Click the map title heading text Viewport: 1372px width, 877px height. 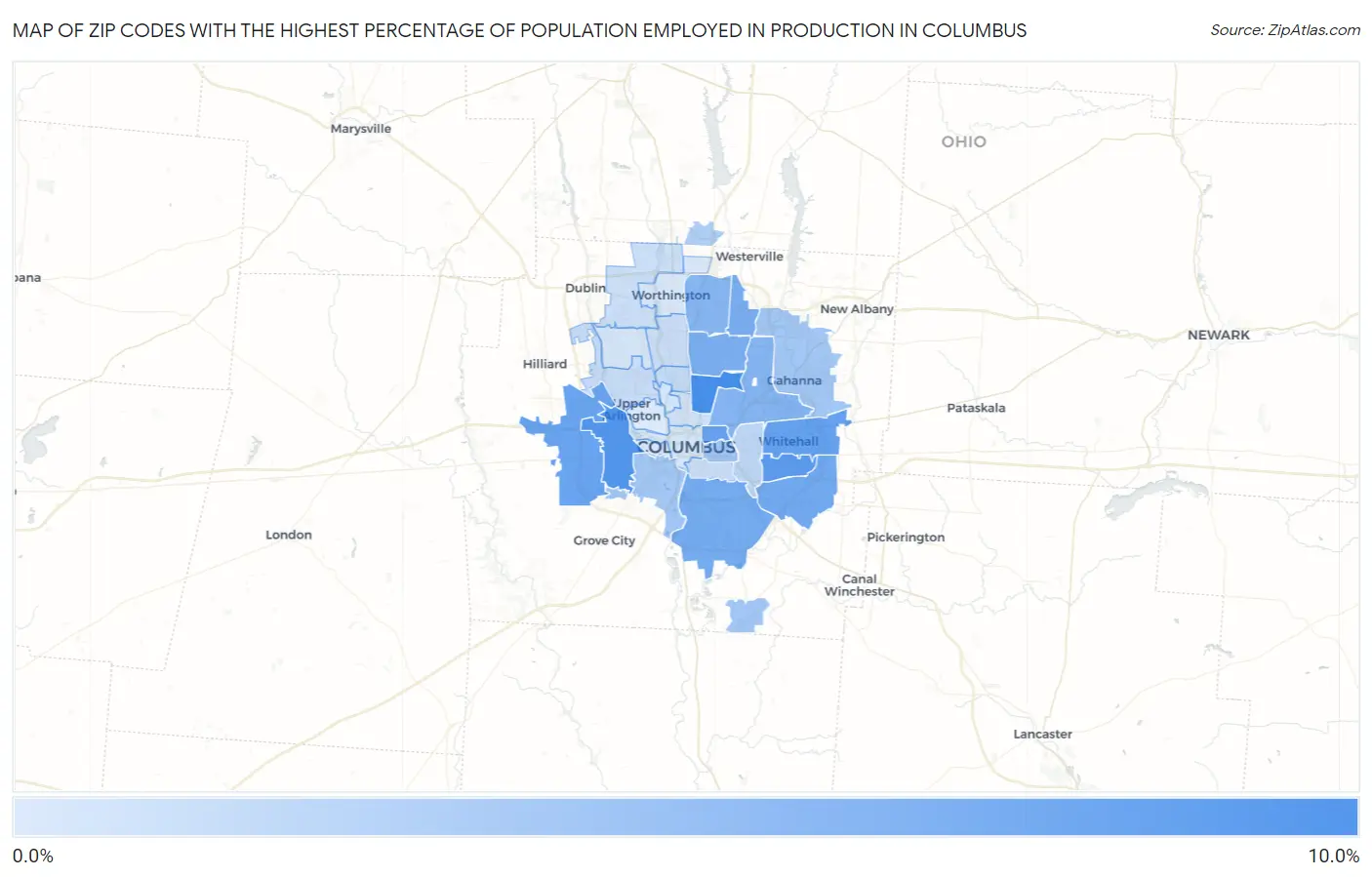click(519, 30)
